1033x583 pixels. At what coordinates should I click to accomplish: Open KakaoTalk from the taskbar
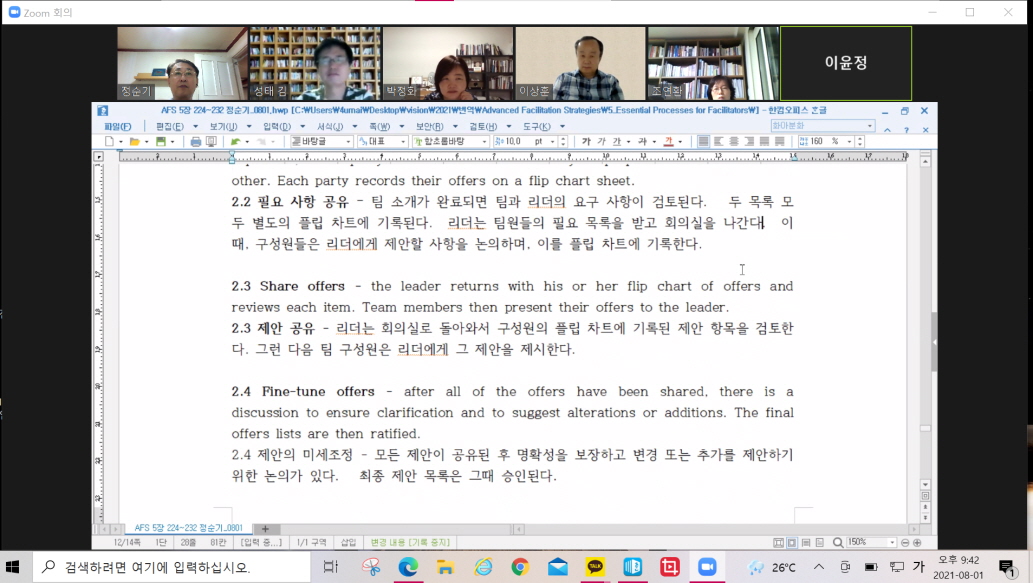pyautogui.click(x=596, y=566)
